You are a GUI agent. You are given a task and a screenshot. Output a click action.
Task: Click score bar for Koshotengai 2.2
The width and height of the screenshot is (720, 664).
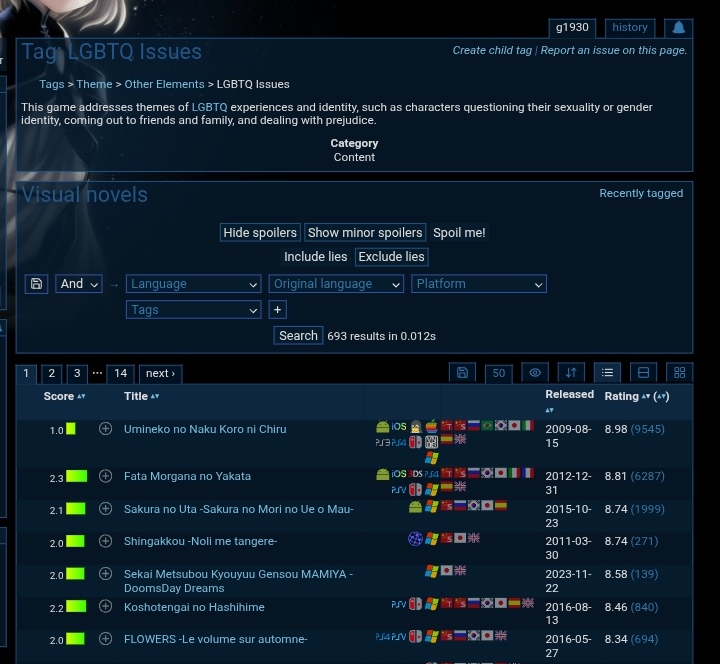(76, 607)
